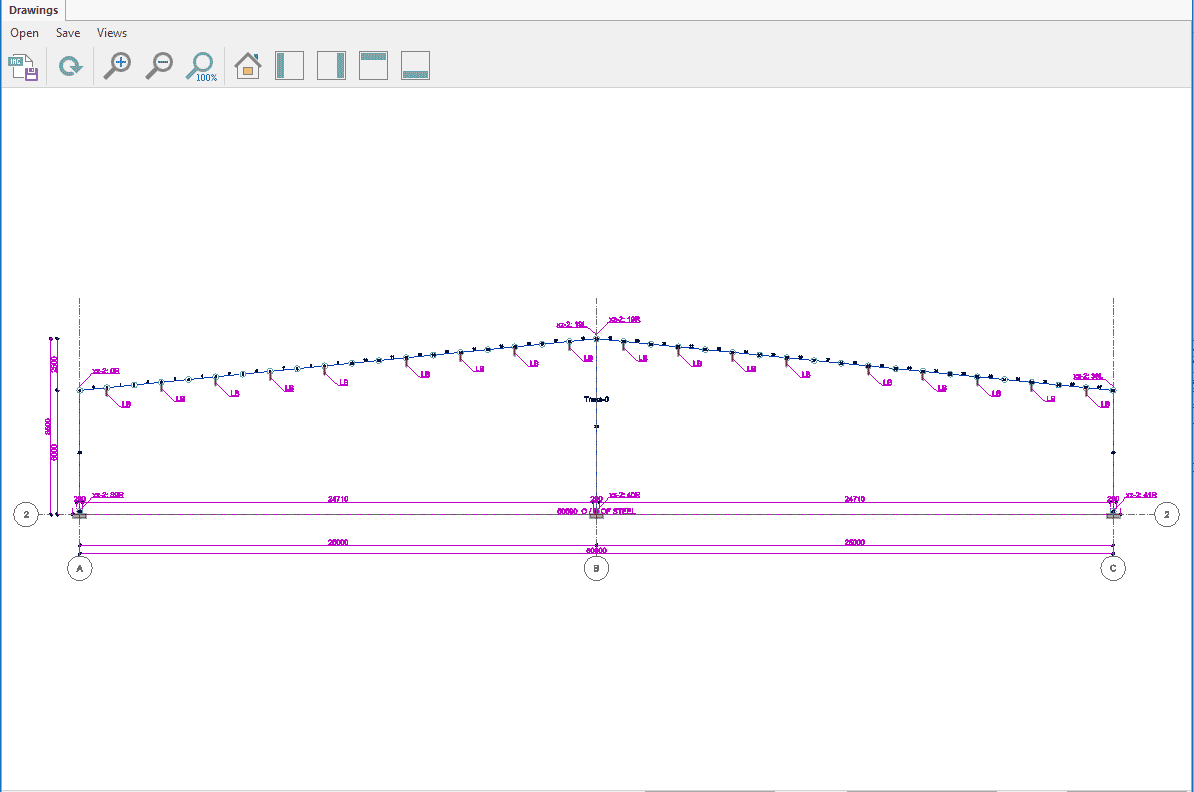Reset zoom to 100% magnifier icon

coord(202,67)
